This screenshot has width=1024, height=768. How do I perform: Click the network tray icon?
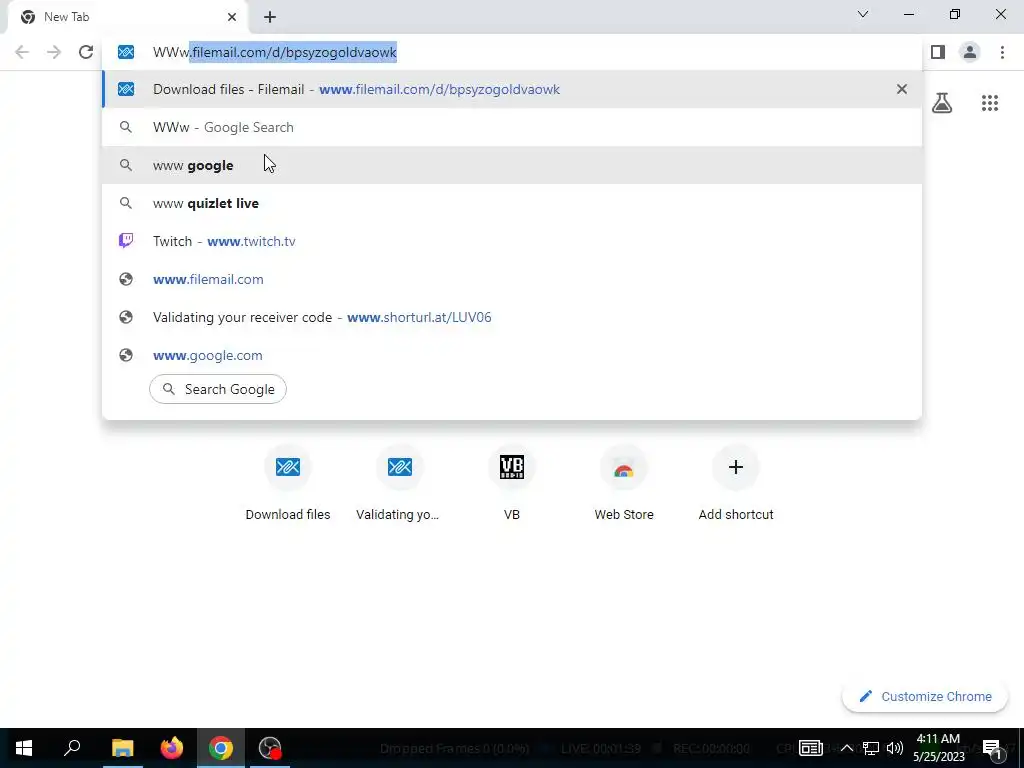point(871,748)
